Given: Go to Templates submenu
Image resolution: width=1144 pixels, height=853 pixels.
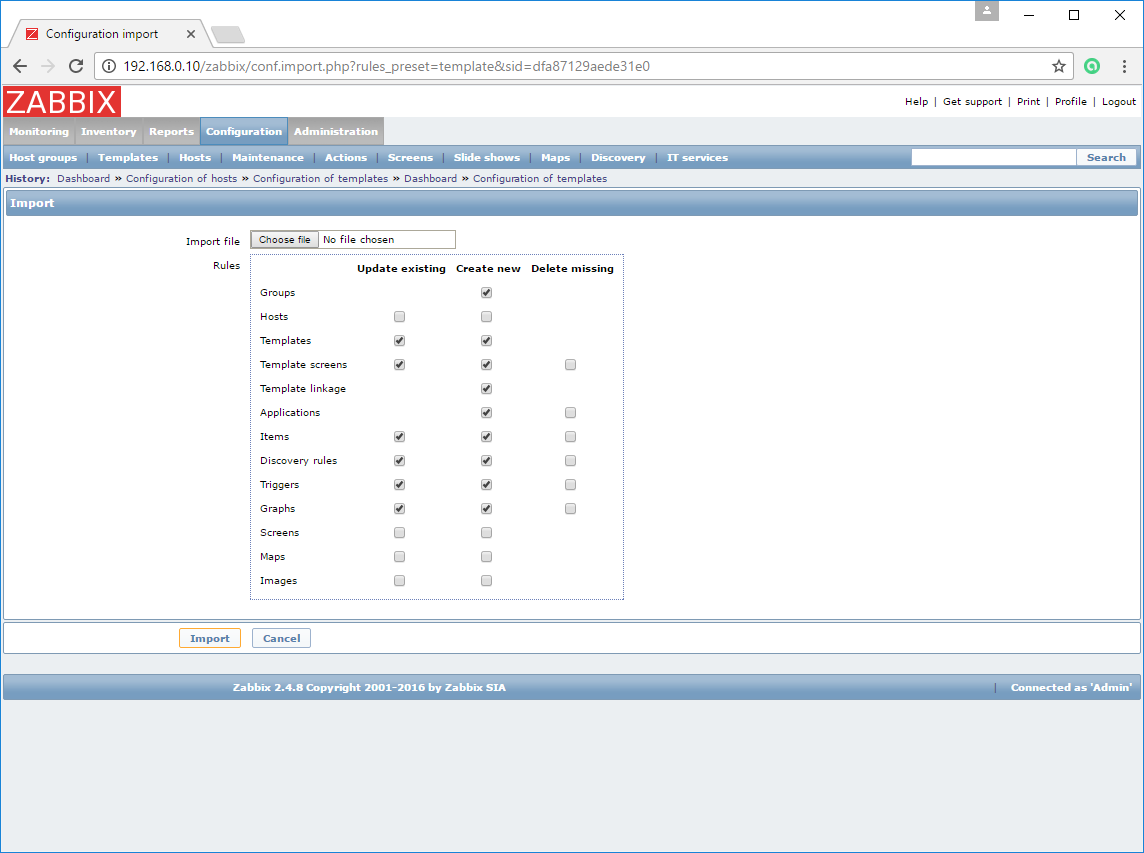Looking at the screenshot, I should tap(128, 158).
